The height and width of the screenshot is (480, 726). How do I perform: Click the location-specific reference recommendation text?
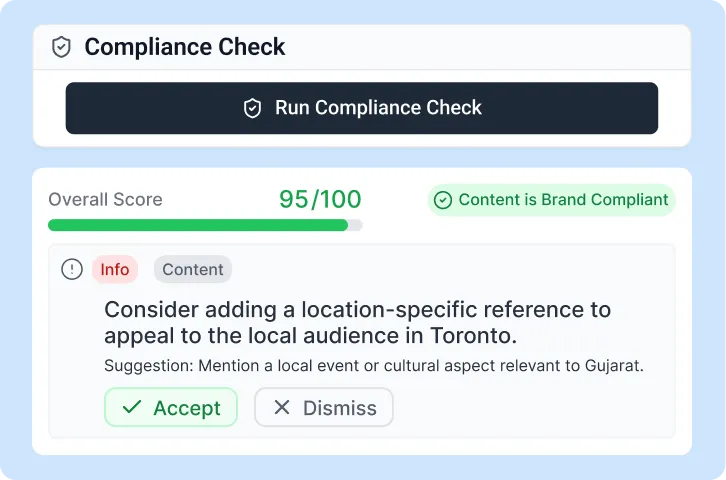tap(357, 321)
